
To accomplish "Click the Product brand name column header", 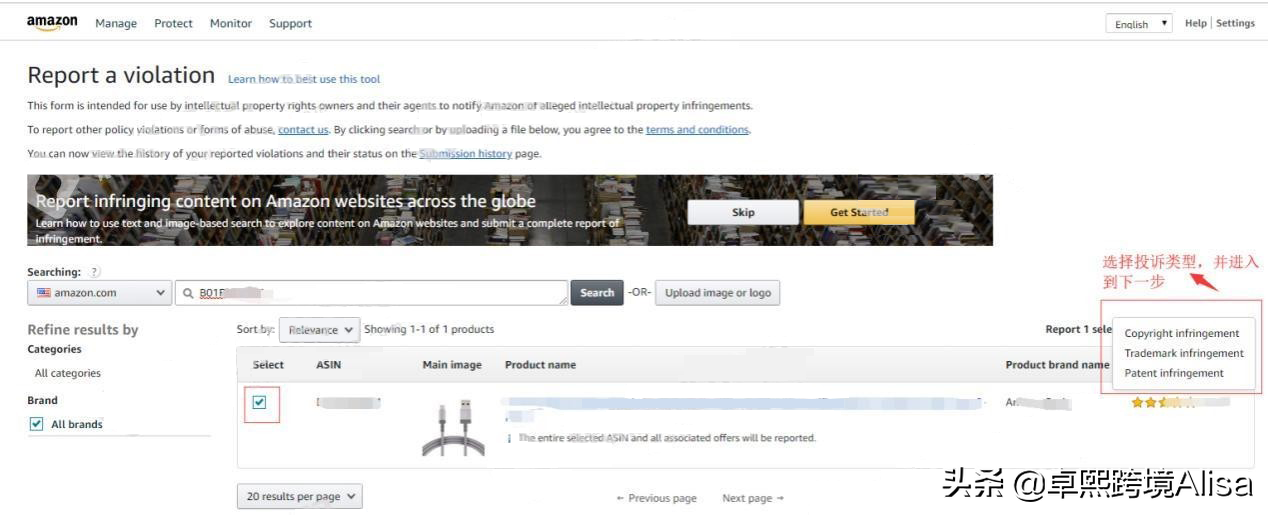I will point(1057,365).
